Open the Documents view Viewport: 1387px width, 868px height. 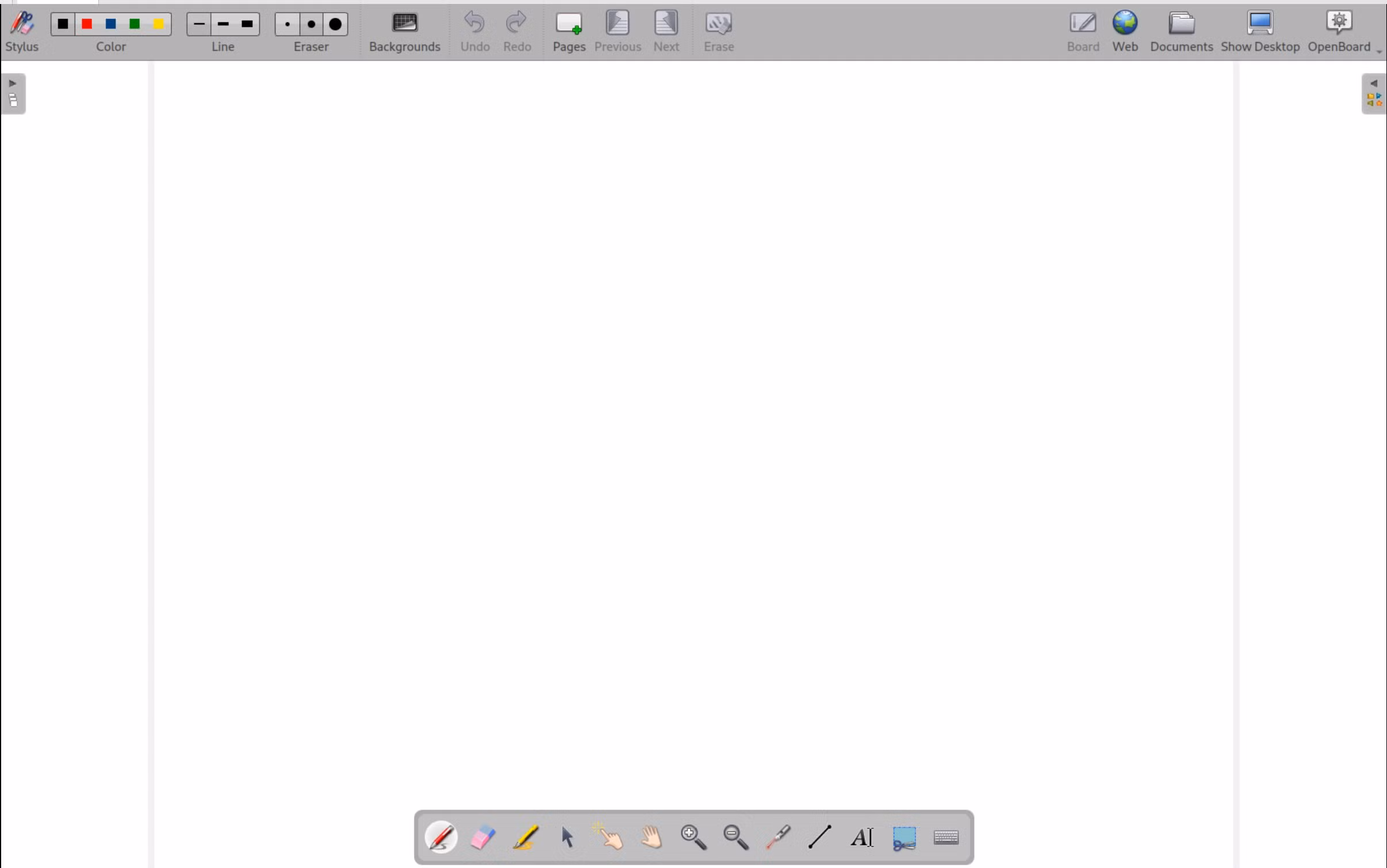1182,32
